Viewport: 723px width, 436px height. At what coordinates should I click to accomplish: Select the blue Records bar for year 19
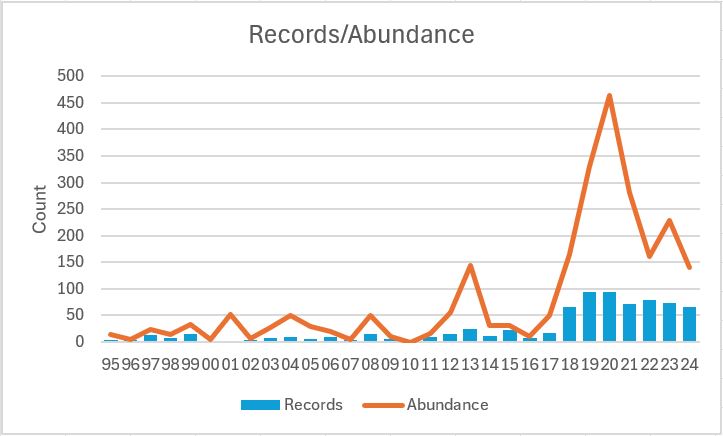[x=589, y=317]
